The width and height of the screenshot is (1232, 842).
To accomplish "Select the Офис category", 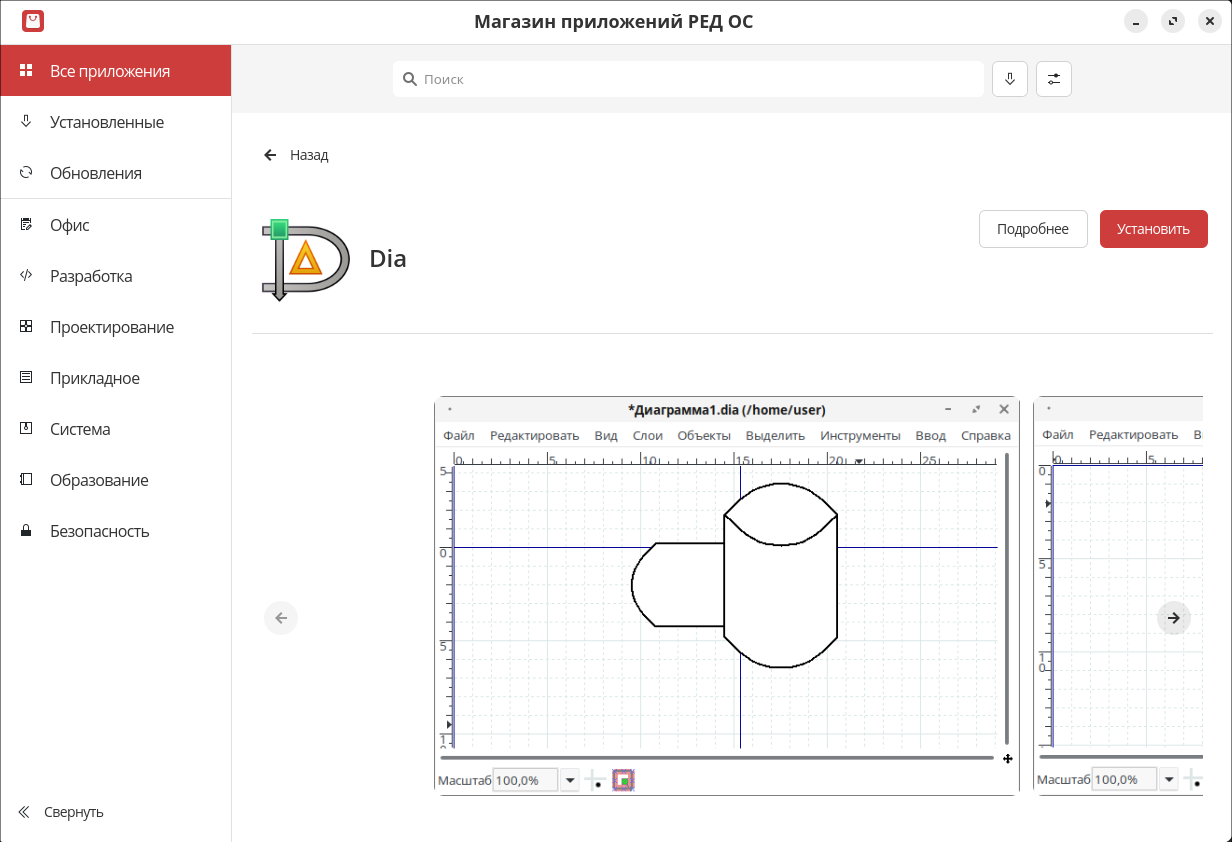I will pyautogui.click(x=70, y=225).
